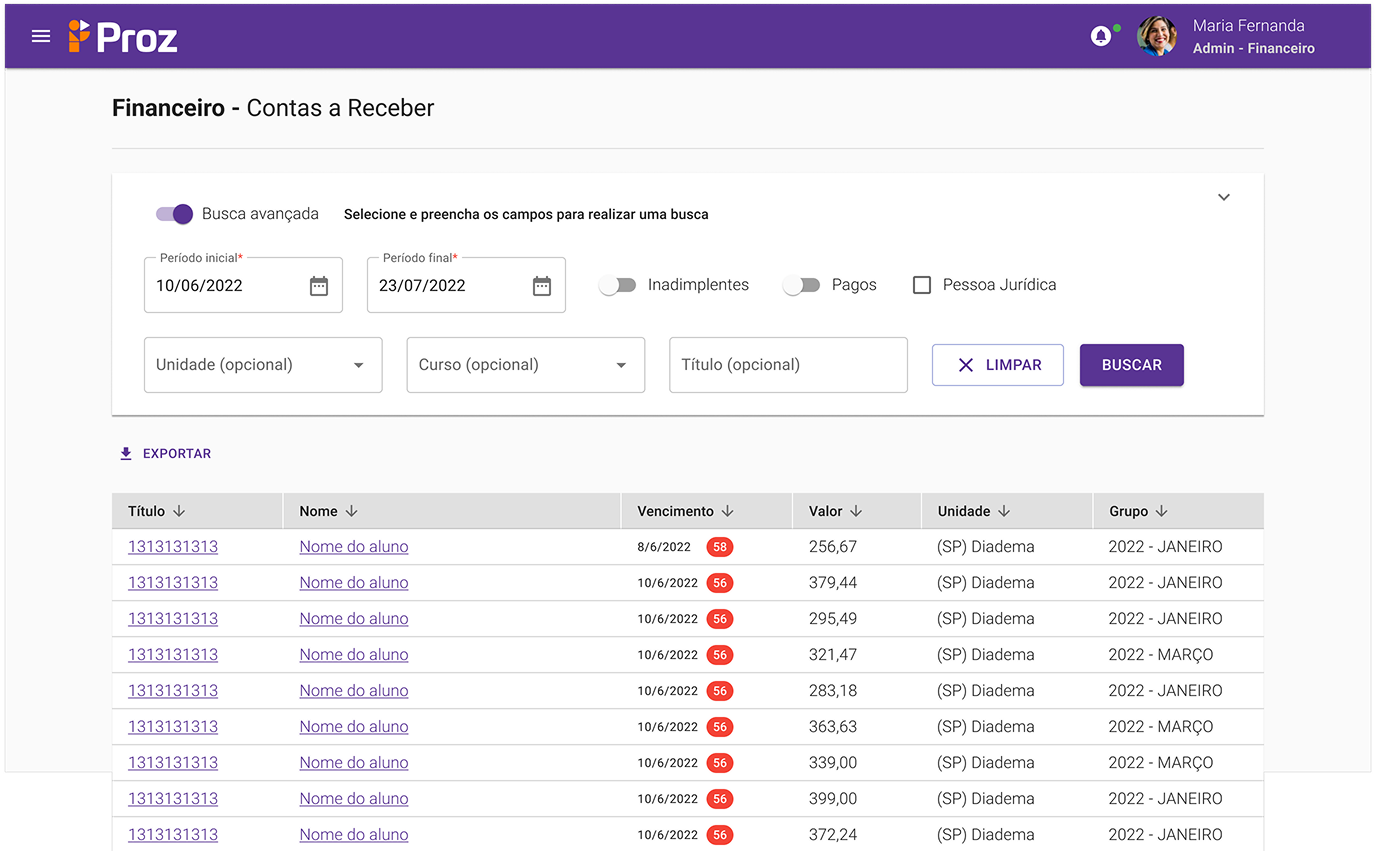1376x851 pixels.
Task: Click the LIMPAR button to clear filters
Action: 997,365
